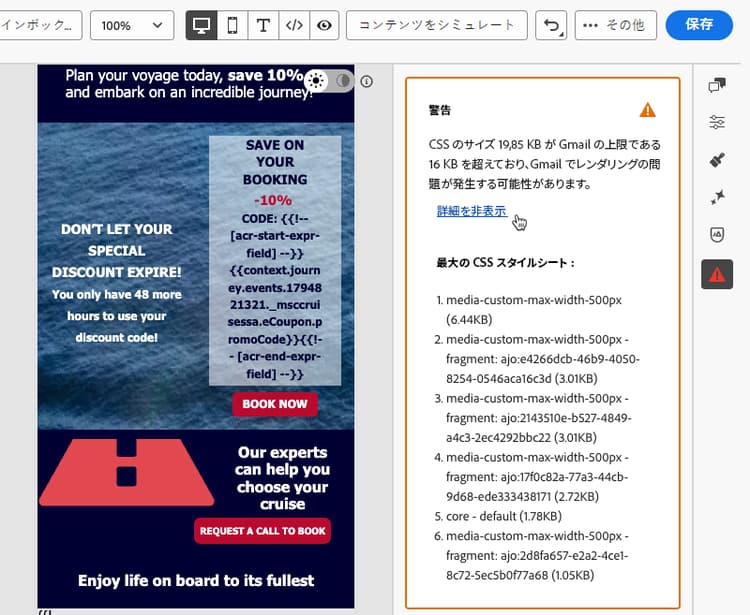Screen dimensions: 750x615
Task: Click the 詳細を非表示 link
Action: click(x=472, y=211)
